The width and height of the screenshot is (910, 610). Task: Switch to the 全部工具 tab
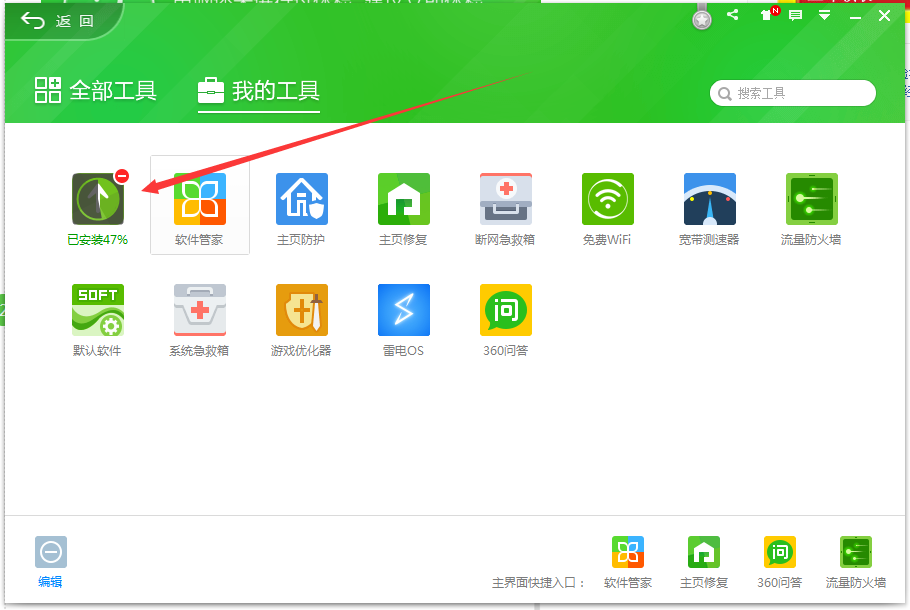96,91
